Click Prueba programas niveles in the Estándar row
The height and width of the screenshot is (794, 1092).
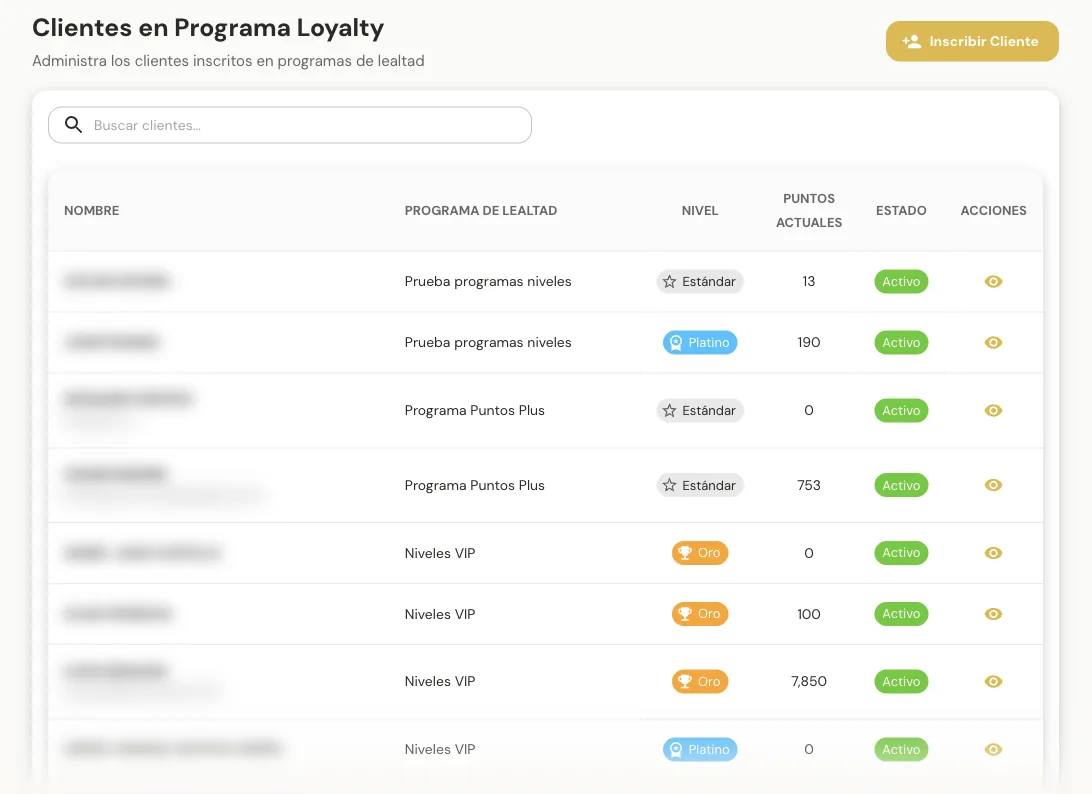(488, 281)
